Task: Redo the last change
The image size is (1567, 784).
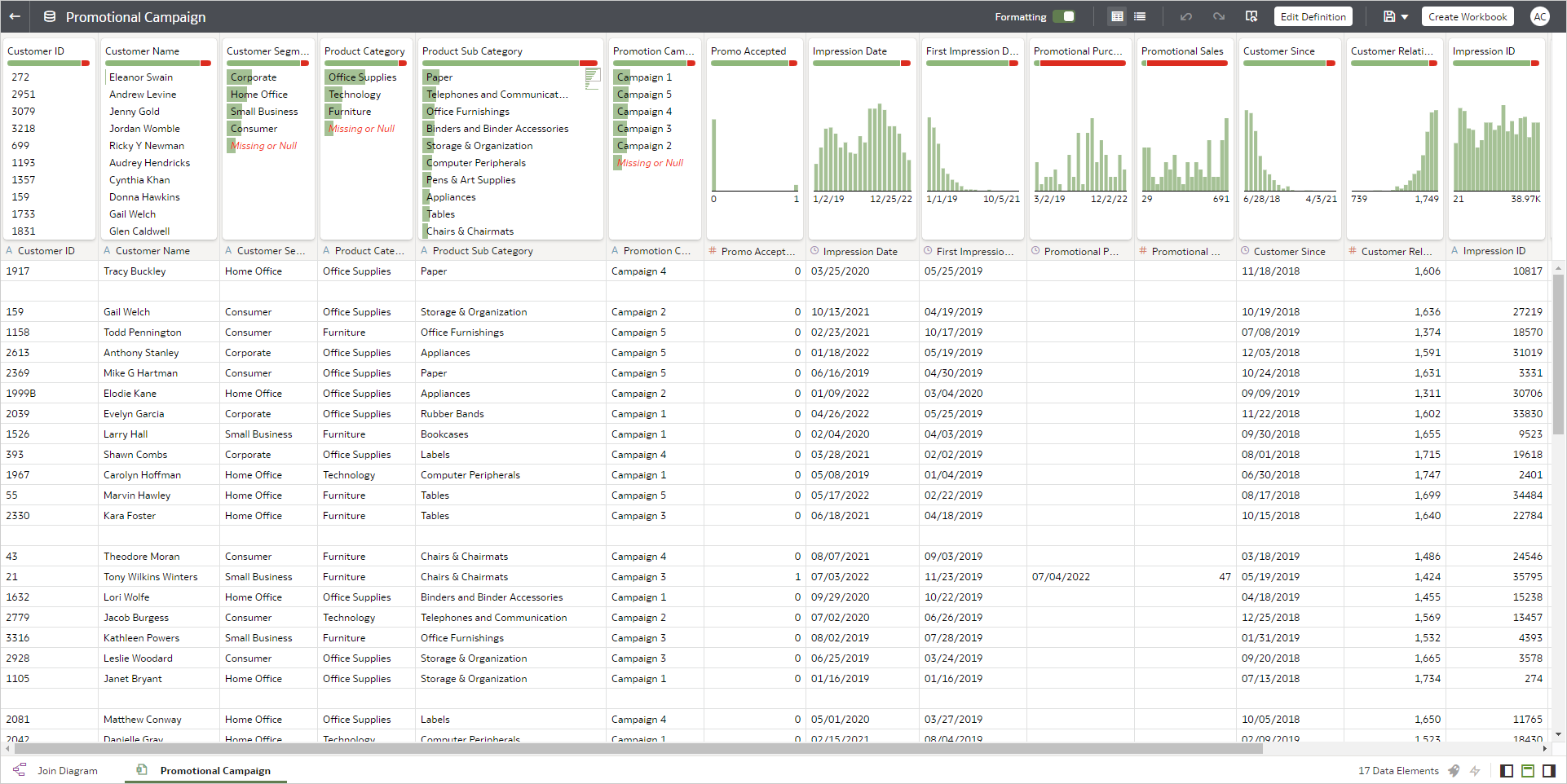Action: [x=1218, y=16]
